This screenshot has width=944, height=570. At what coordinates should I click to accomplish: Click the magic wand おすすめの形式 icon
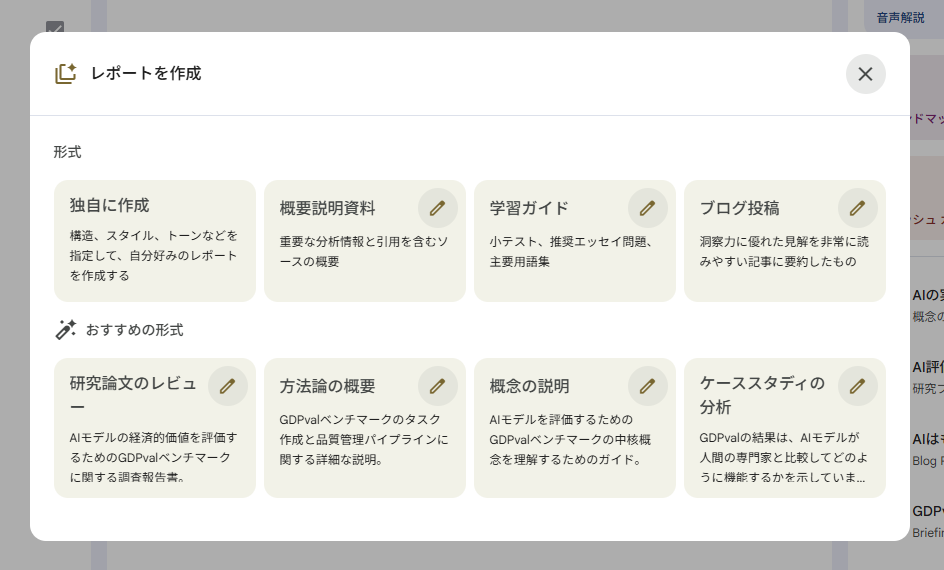click(x=66, y=329)
